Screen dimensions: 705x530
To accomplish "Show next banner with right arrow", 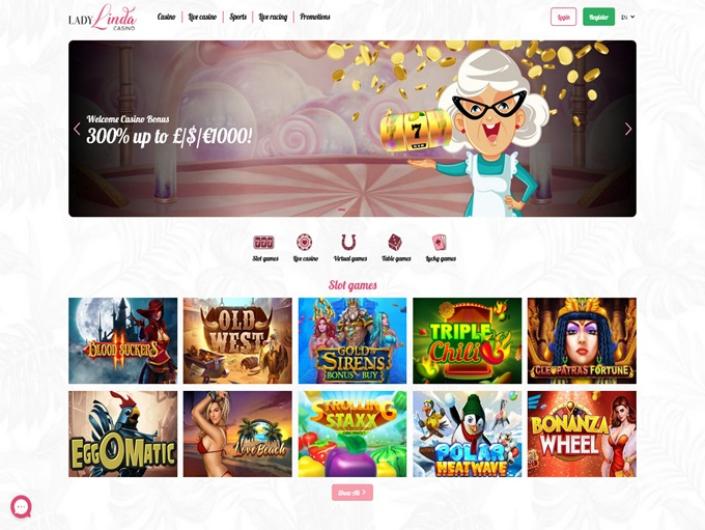I will (x=628, y=129).
